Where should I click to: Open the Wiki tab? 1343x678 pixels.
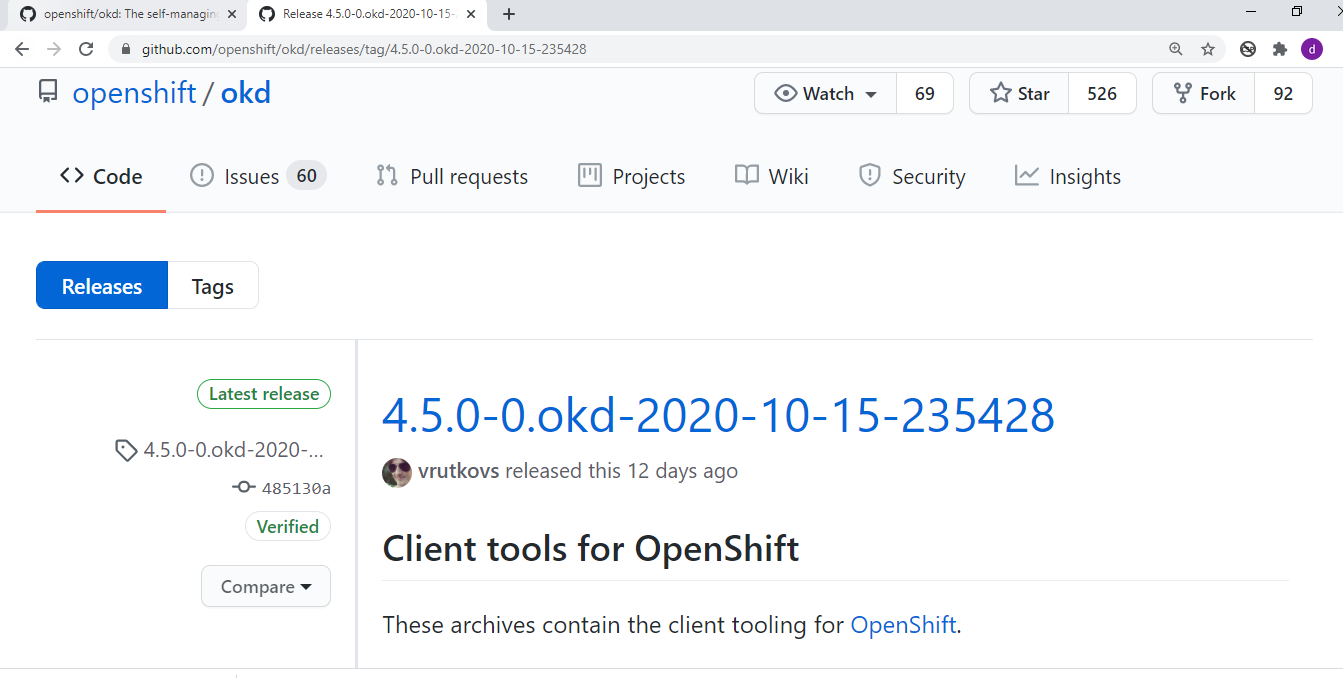point(772,176)
